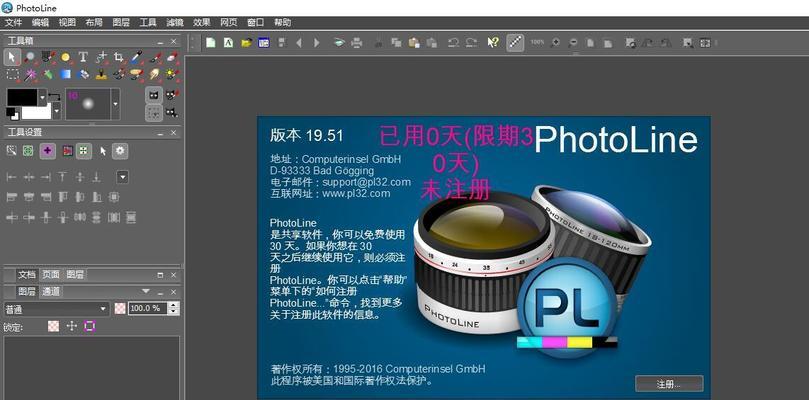Open the 文件 menu

click(x=13, y=22)
